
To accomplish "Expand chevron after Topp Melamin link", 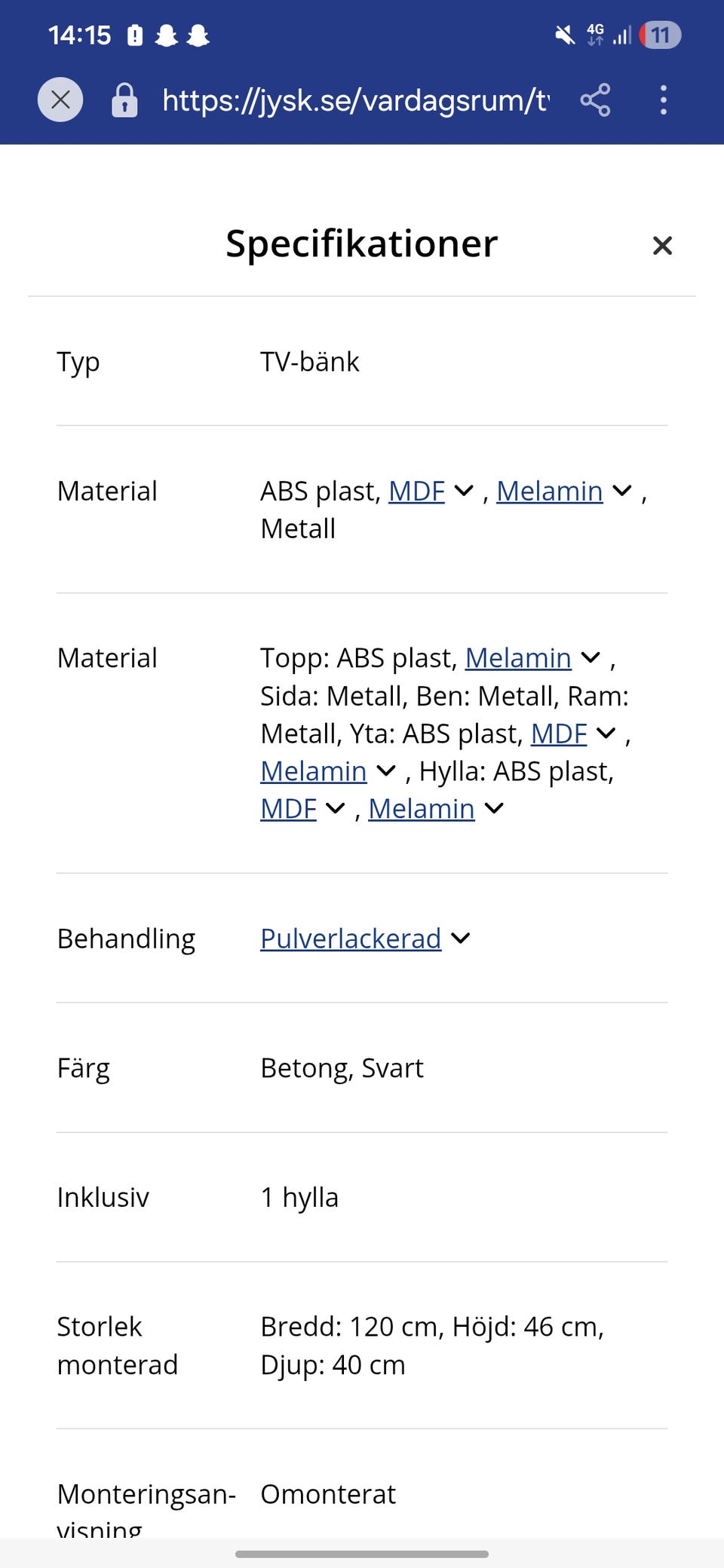I will (x=591, y=658).
